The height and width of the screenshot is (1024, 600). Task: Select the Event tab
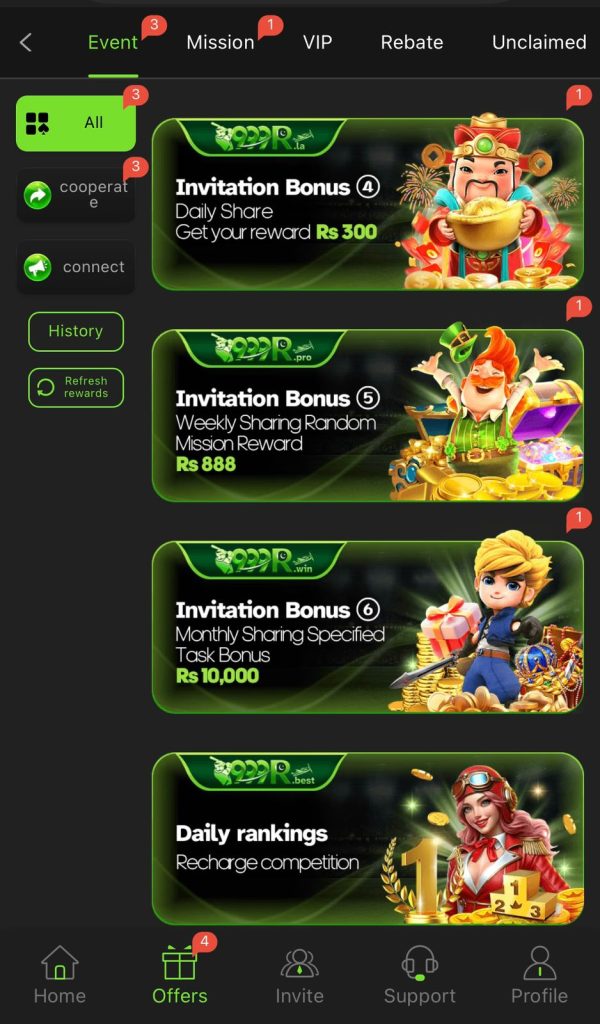pos(113,42)
